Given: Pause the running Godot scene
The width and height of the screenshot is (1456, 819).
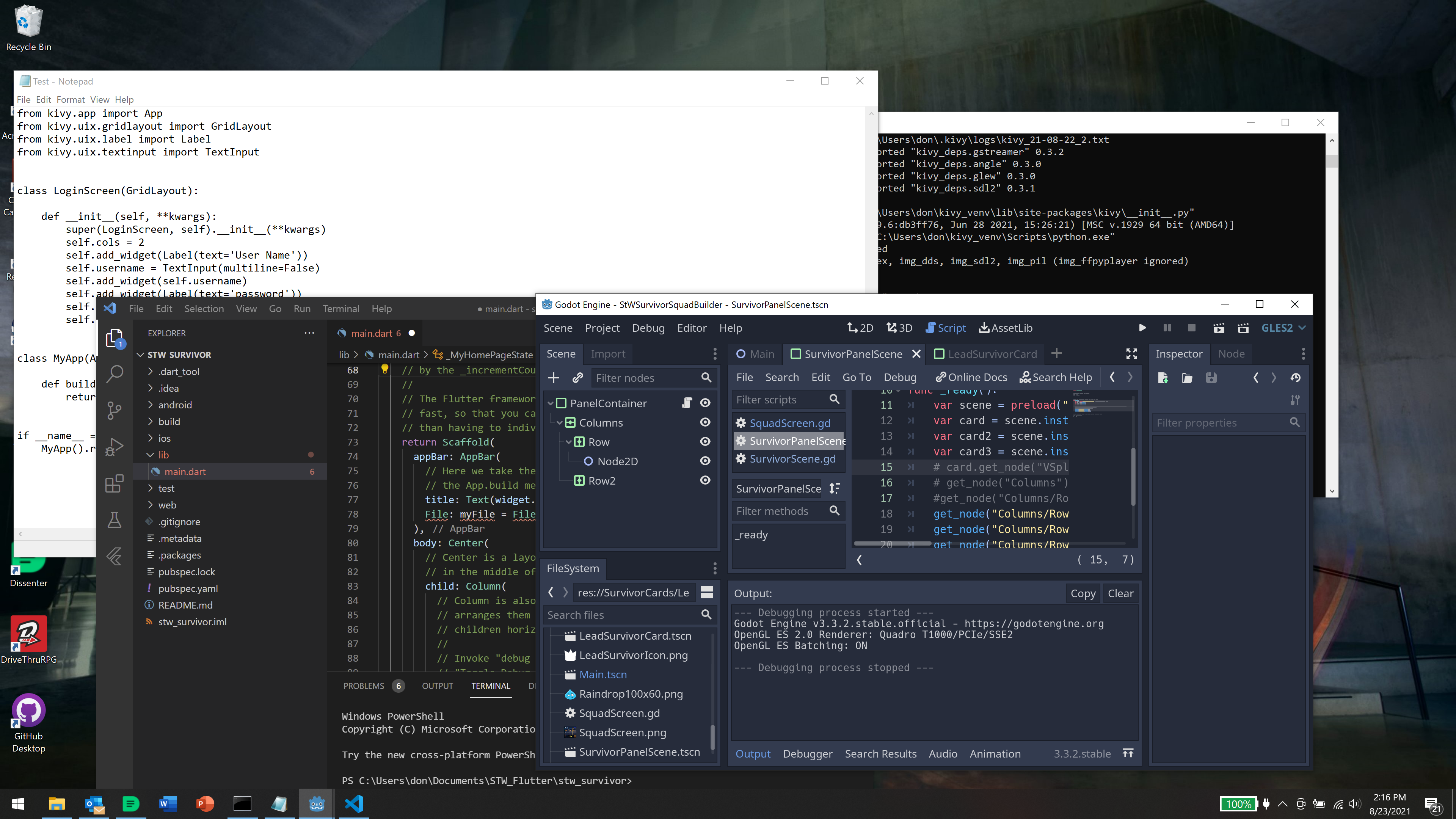Looking at the screenshot, I should (1167, 328).
